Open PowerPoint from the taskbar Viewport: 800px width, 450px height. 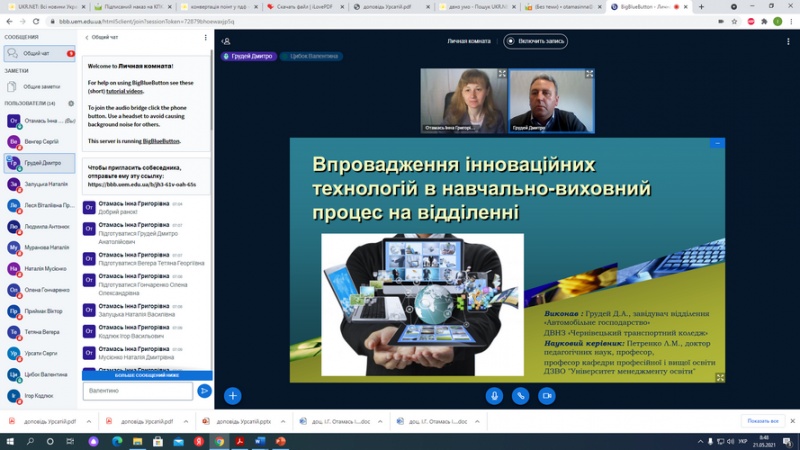281,441
